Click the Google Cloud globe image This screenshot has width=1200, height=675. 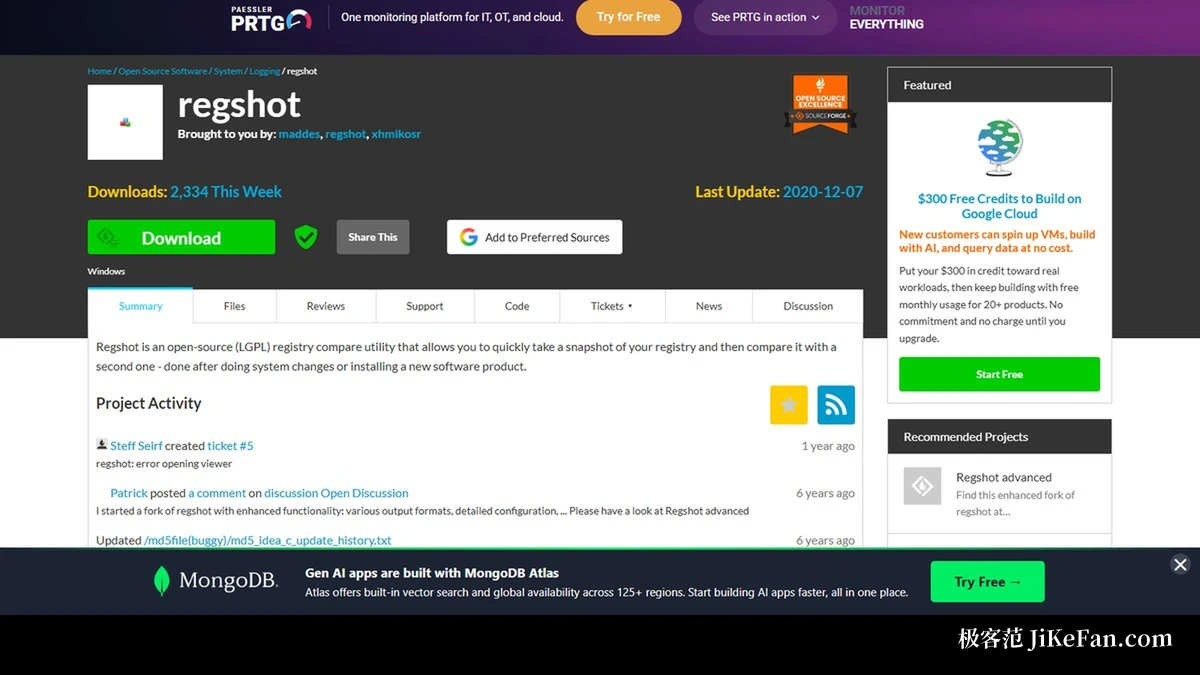coord(999,148)
